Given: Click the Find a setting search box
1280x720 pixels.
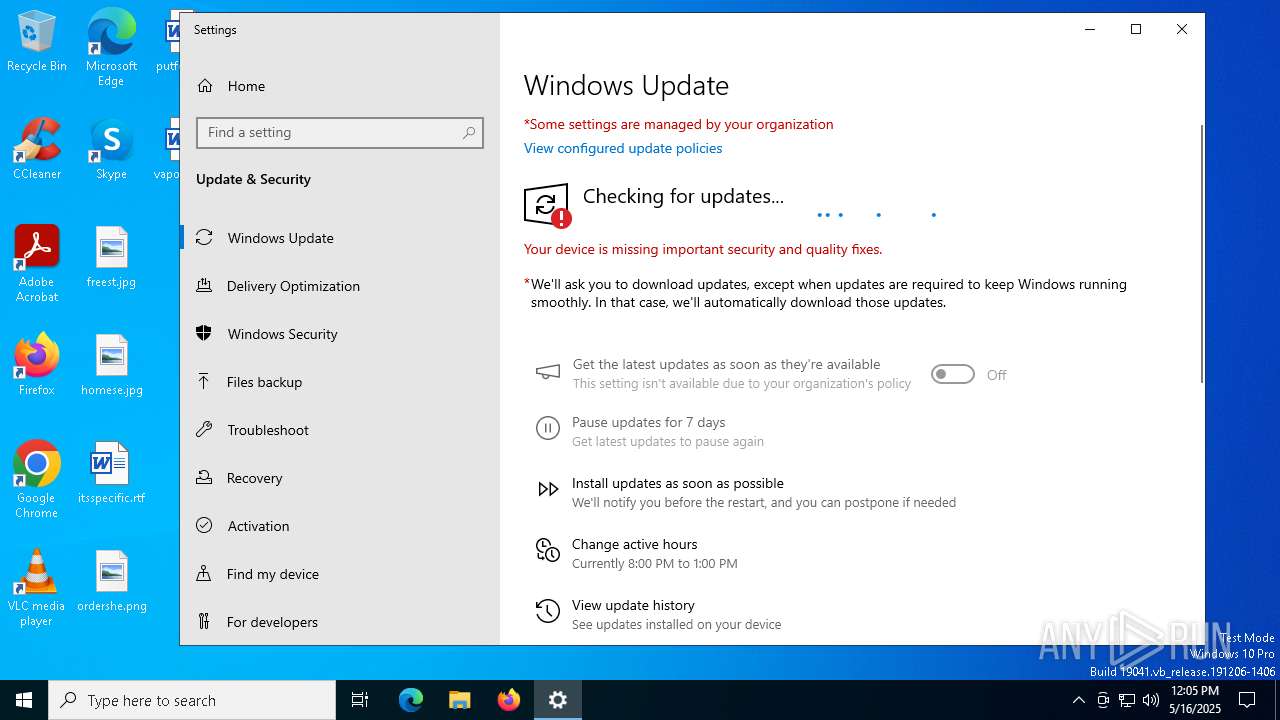Looking at the screenshot, I should (x=340, y=133).
